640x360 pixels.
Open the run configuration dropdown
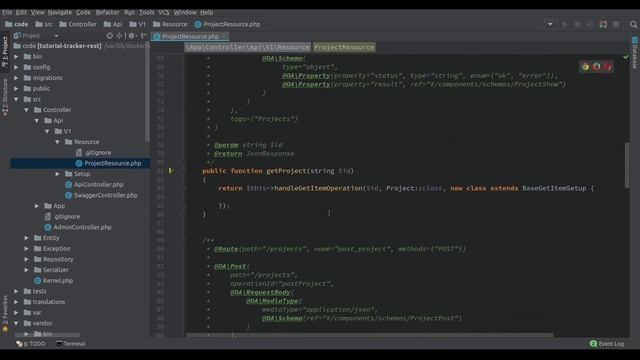550,24
